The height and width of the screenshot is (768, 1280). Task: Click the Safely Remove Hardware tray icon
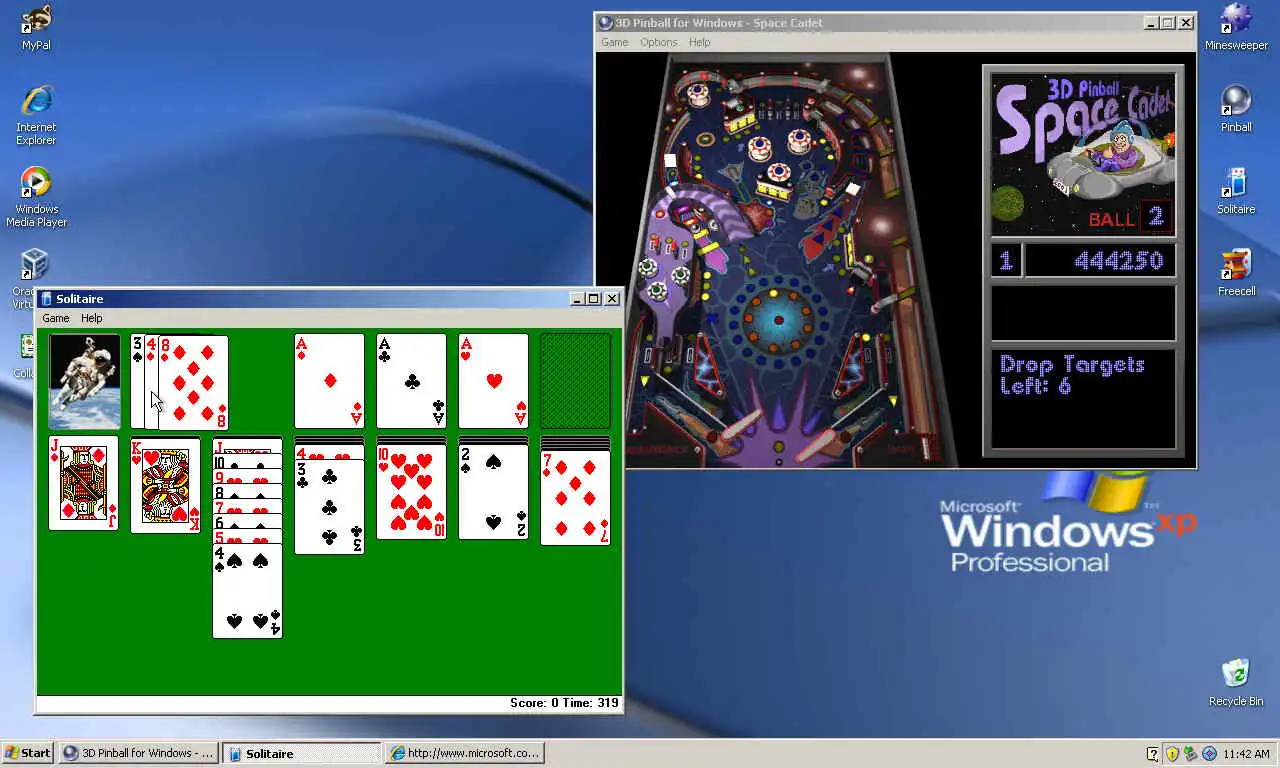(1191, 753)
